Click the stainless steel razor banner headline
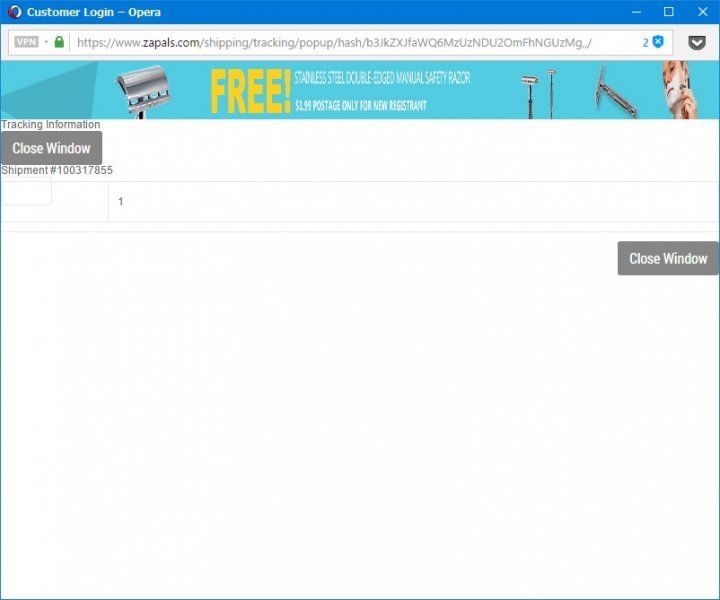 point(382,78)
